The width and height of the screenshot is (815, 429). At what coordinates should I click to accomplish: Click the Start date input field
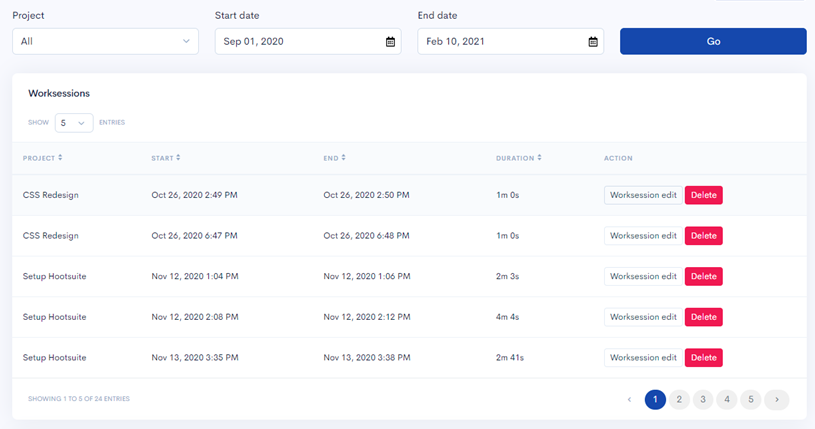pos(308,42)
